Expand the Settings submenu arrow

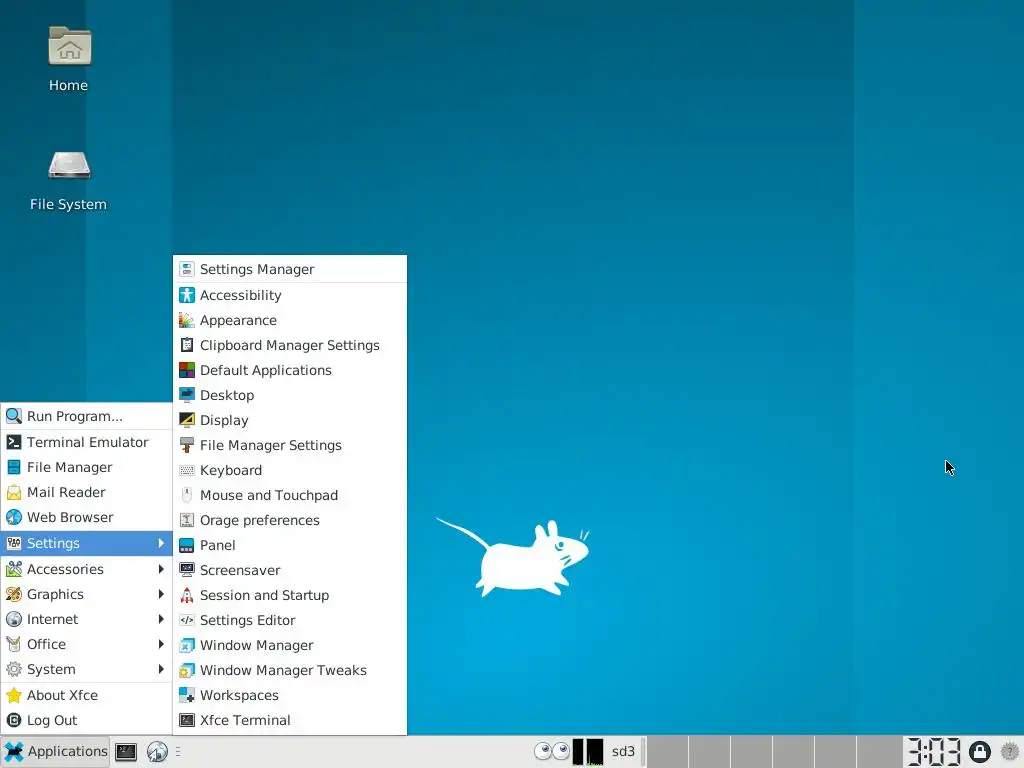[x=161, y=543]
